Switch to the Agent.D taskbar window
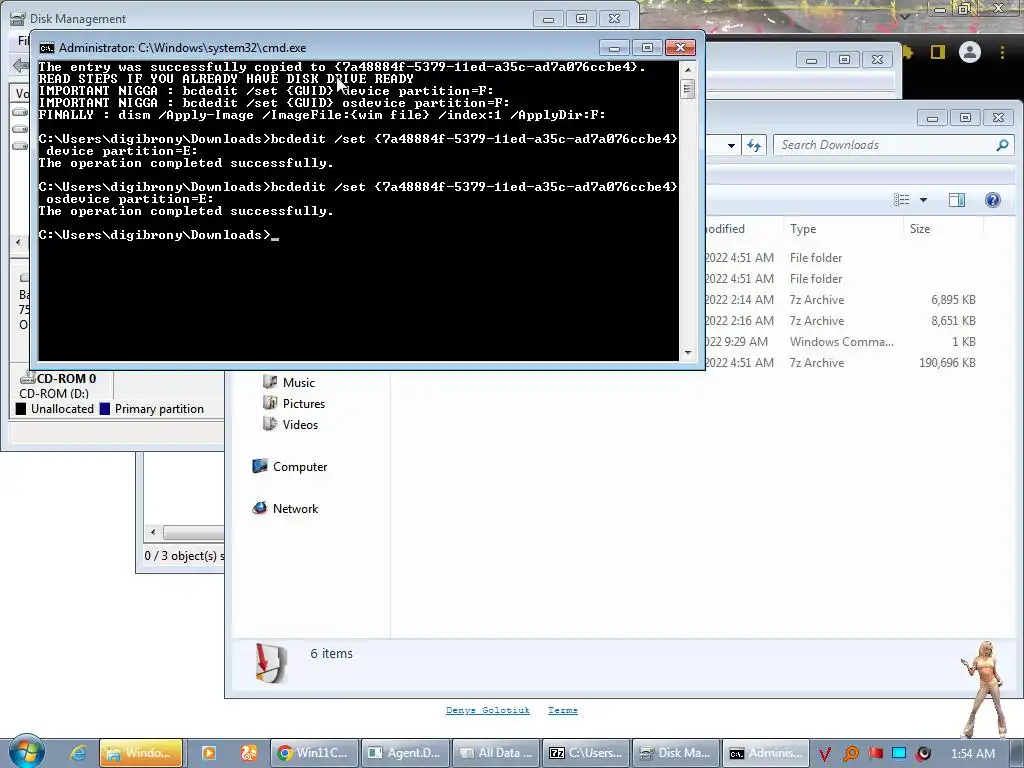Viewport: 1024px width, 768px height. pyautogui.click(x=406, y=753)
